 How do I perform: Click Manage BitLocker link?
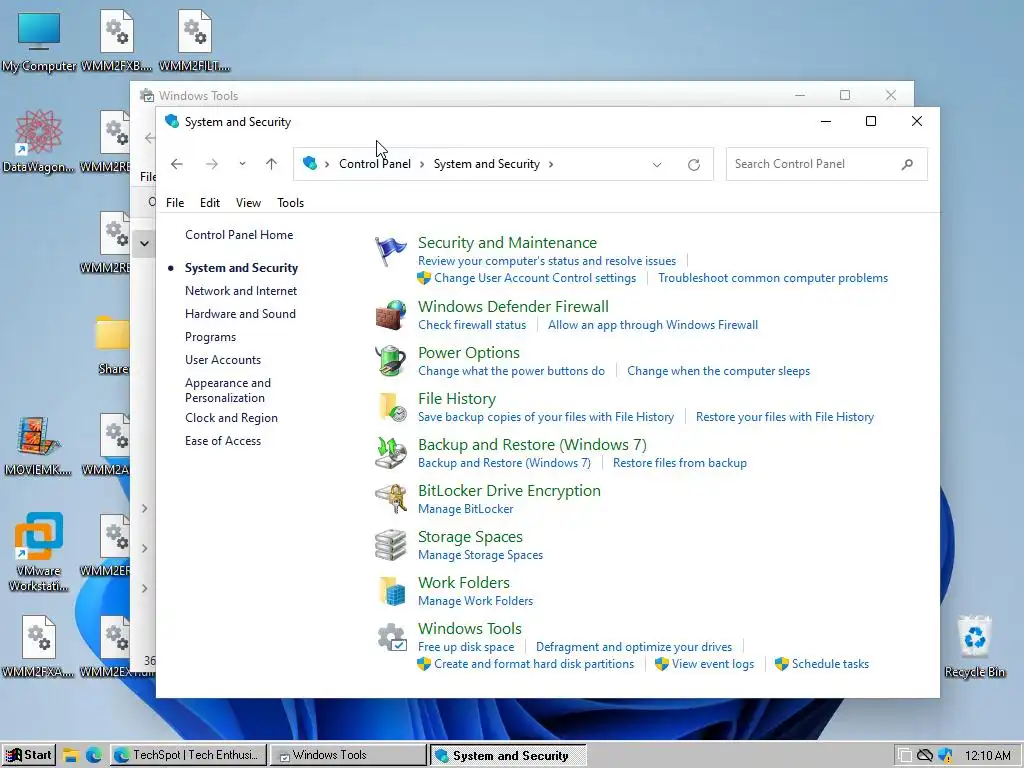click(x=466, y=509)
